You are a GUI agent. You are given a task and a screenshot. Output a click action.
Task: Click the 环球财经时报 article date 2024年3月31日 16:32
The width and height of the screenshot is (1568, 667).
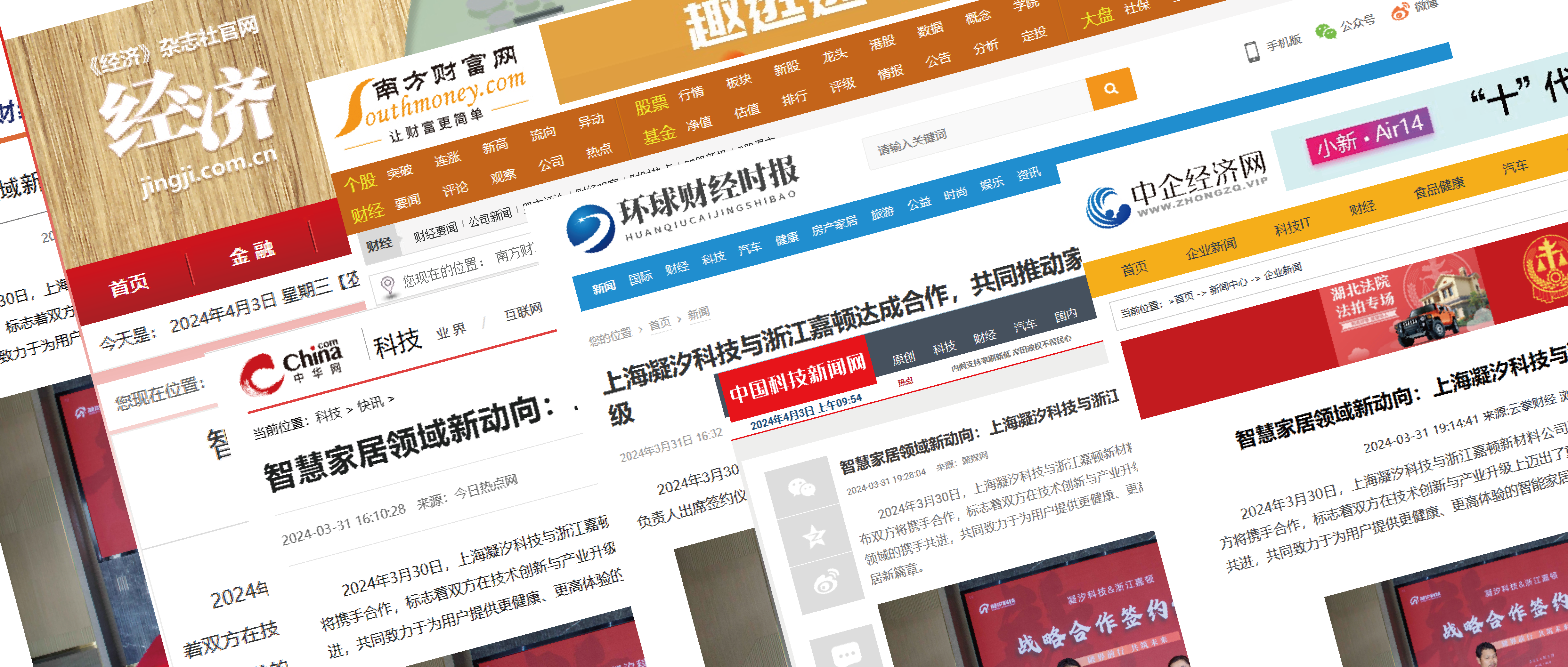[x=671, y=444]
